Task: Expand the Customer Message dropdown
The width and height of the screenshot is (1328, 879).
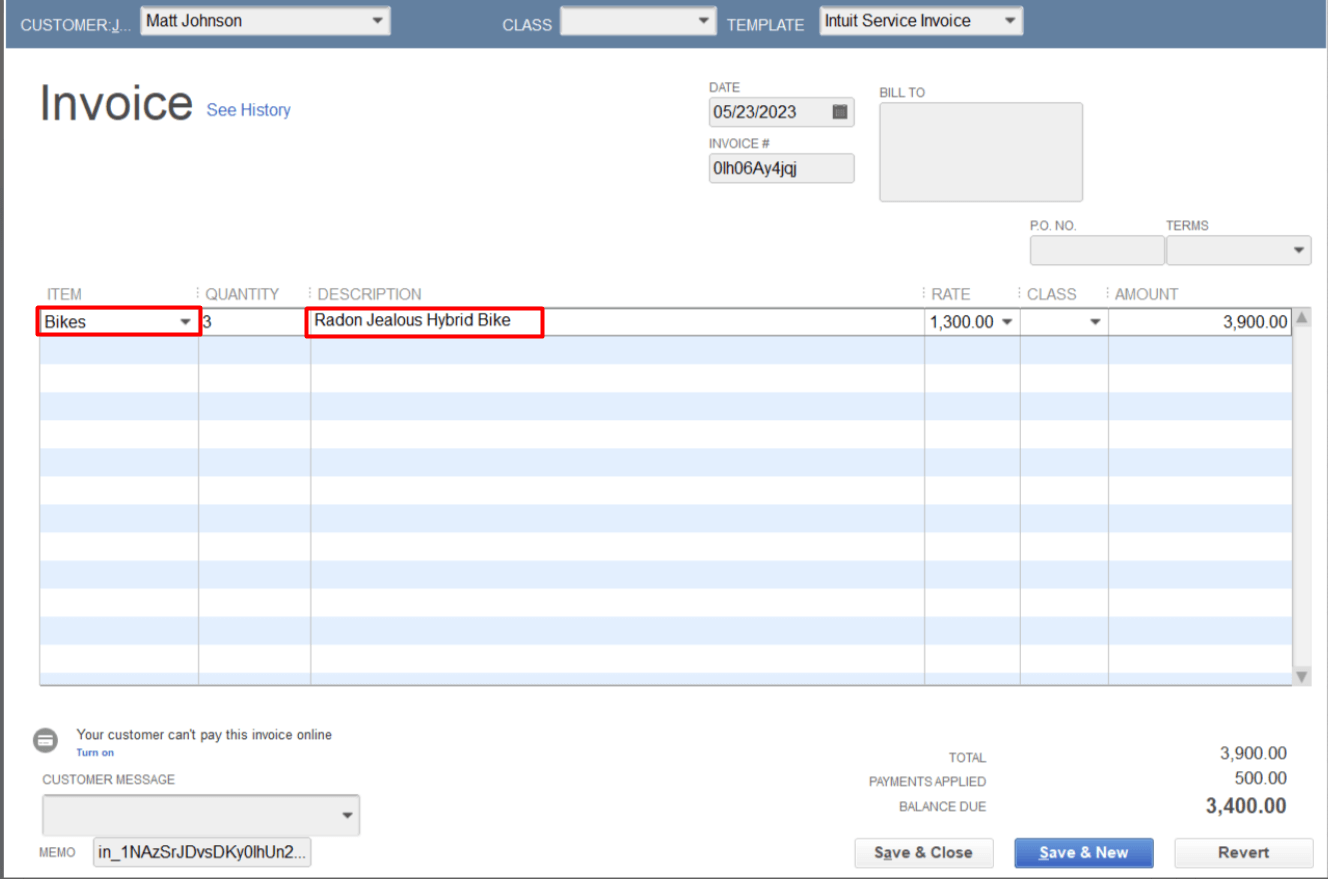Action: click(347, 815)
